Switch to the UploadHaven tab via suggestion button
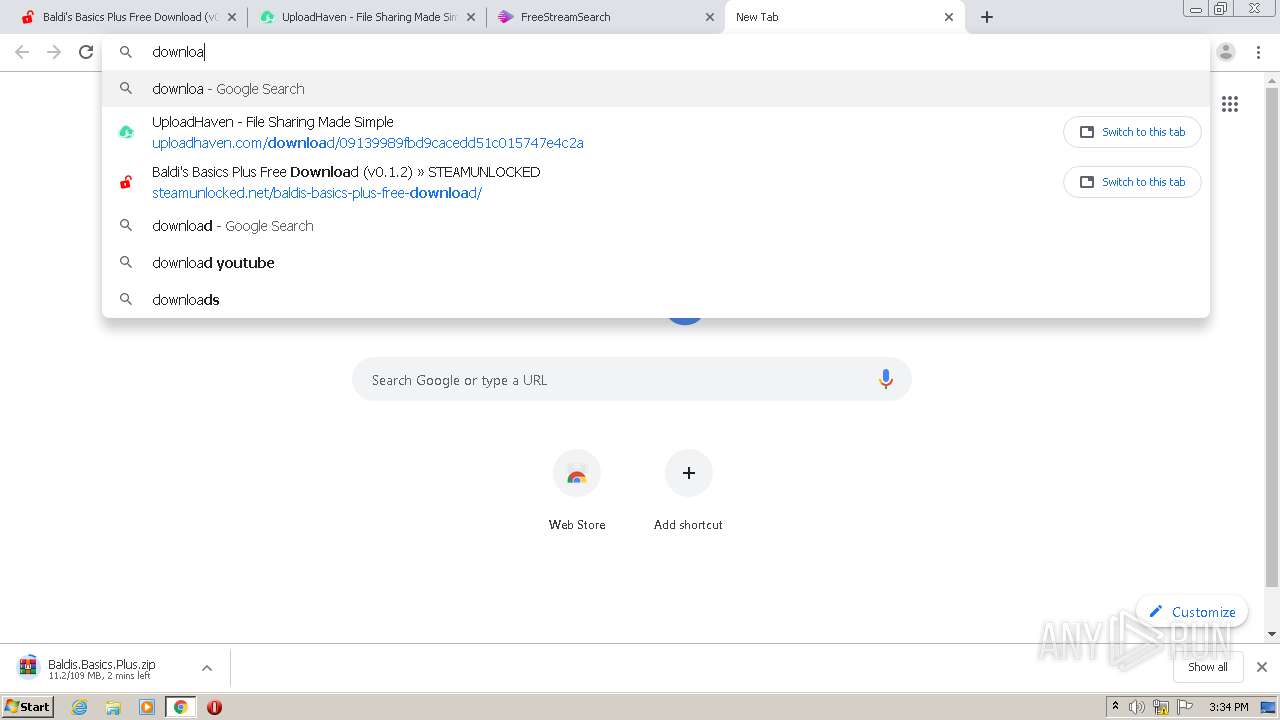 pyautogui.click(x=1132, y=132)
